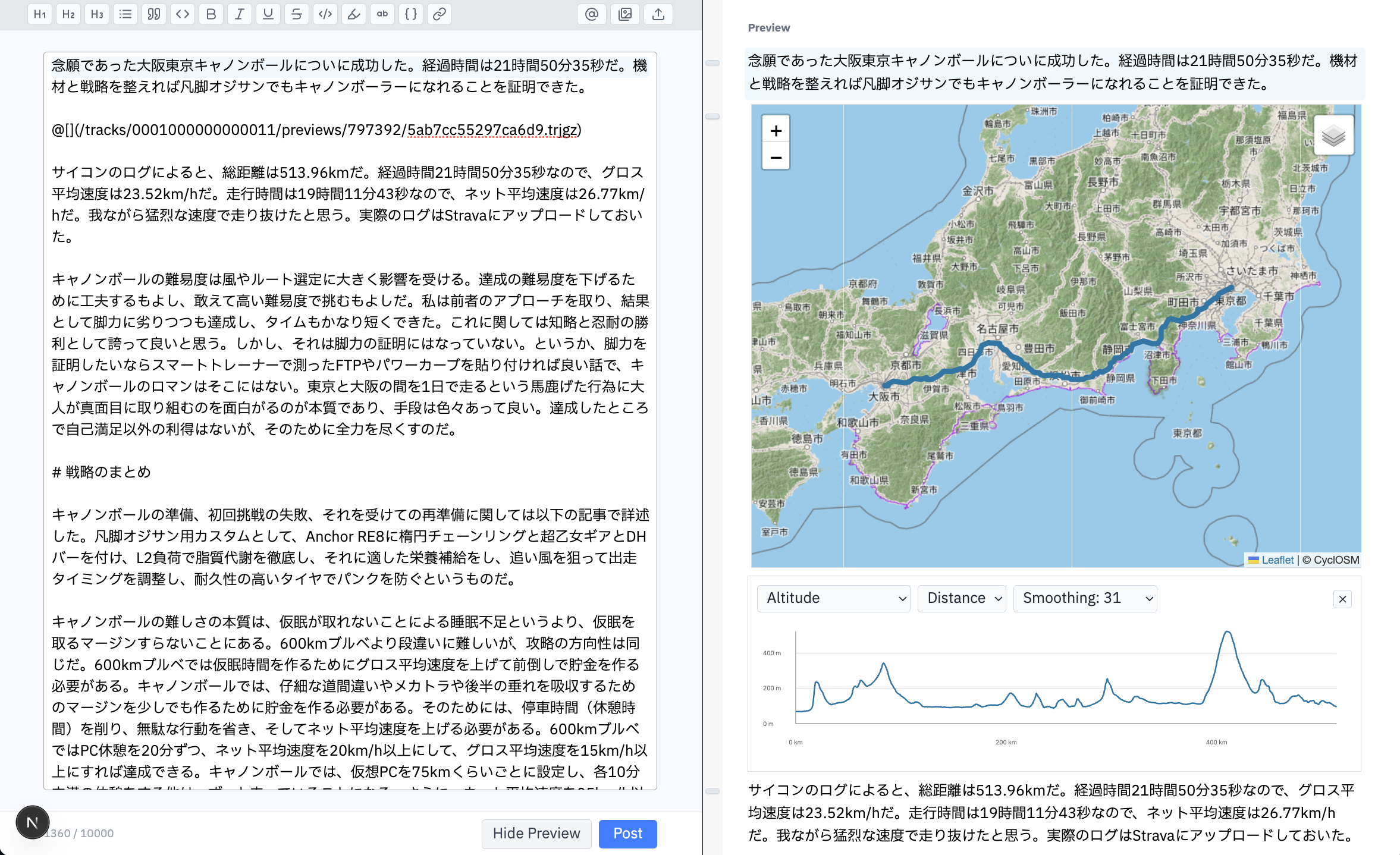1400x855 pixels.
Task: Open the image gallery icon
Action: click(625, 14)
